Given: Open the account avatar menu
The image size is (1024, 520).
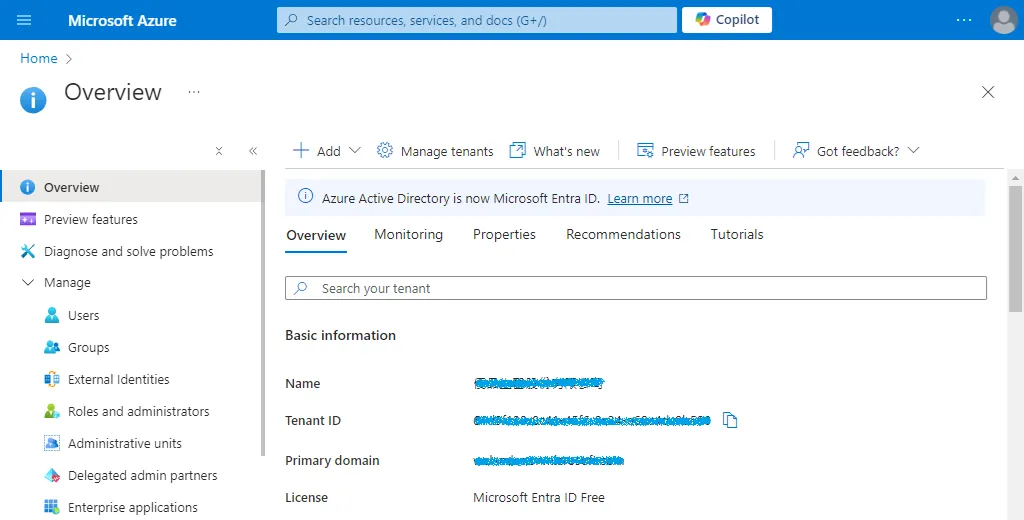Looking at the screenshot, I should [x=1004, y=20].
